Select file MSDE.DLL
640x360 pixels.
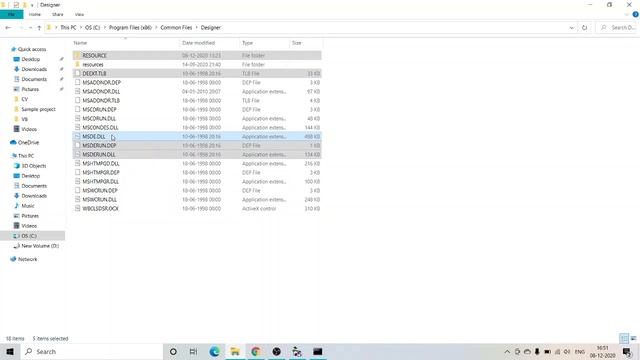click(197, 136)
